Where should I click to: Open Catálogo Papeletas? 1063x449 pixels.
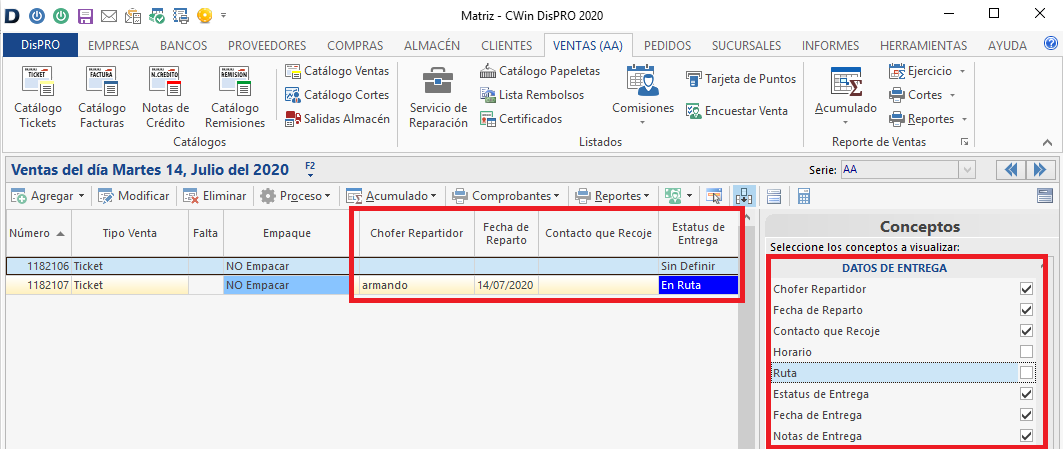(540, 71)
